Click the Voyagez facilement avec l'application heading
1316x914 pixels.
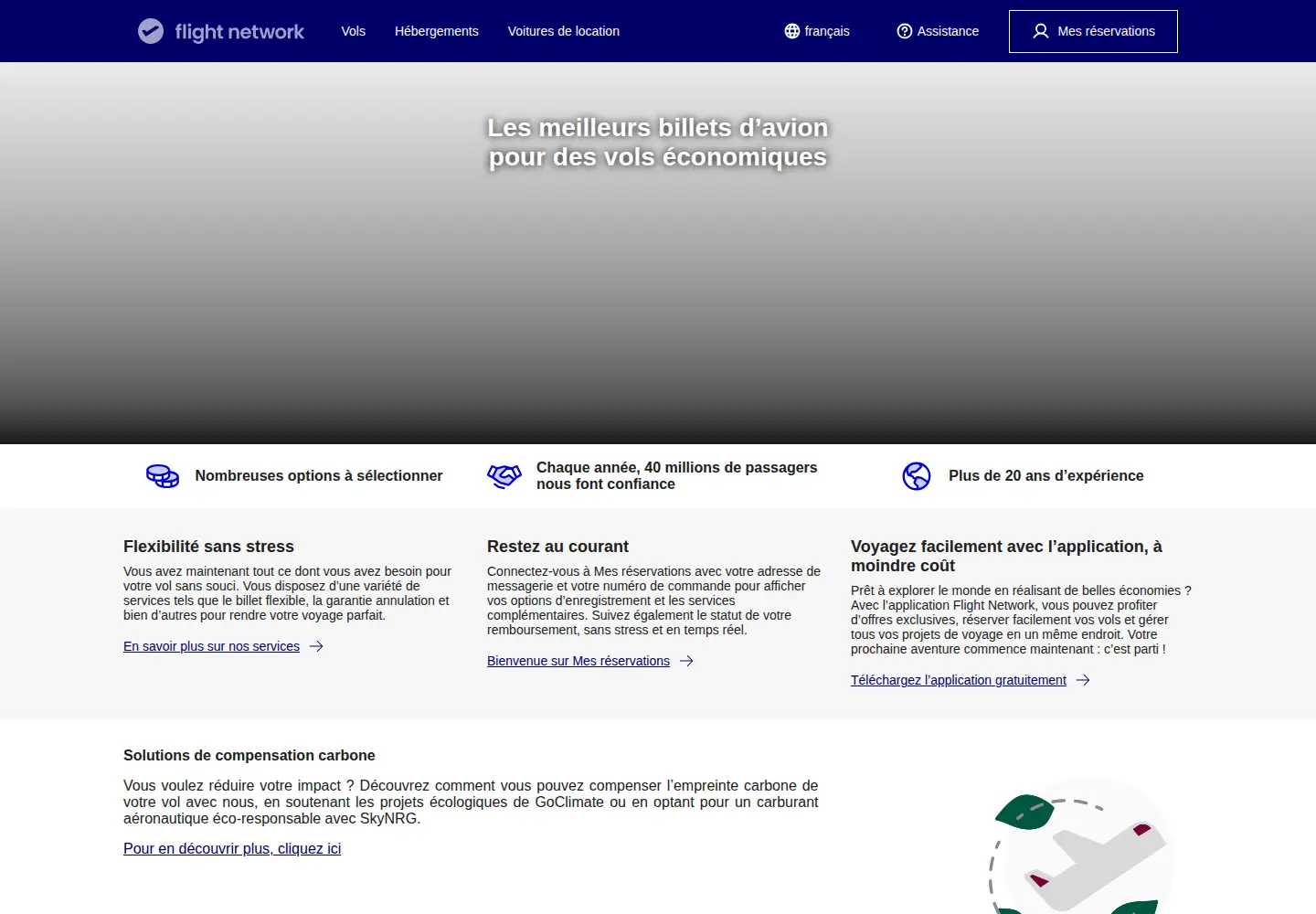(1006, 556)
